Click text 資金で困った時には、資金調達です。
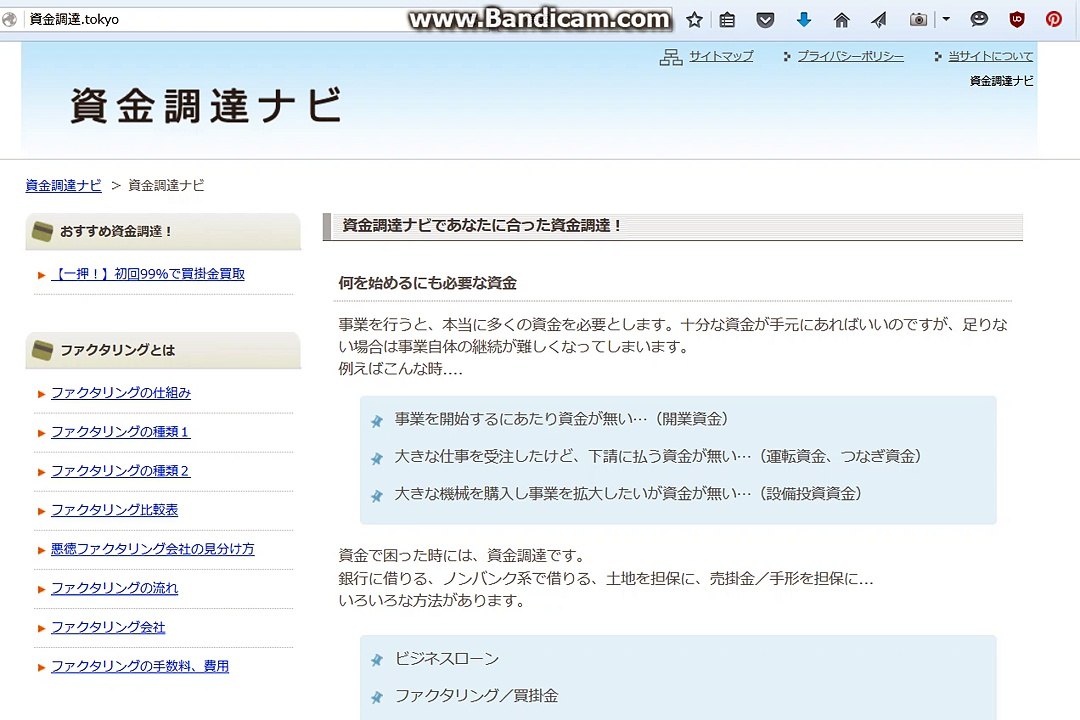The height and width of the screenshot is (720, 1080). (x=464, y=555)
